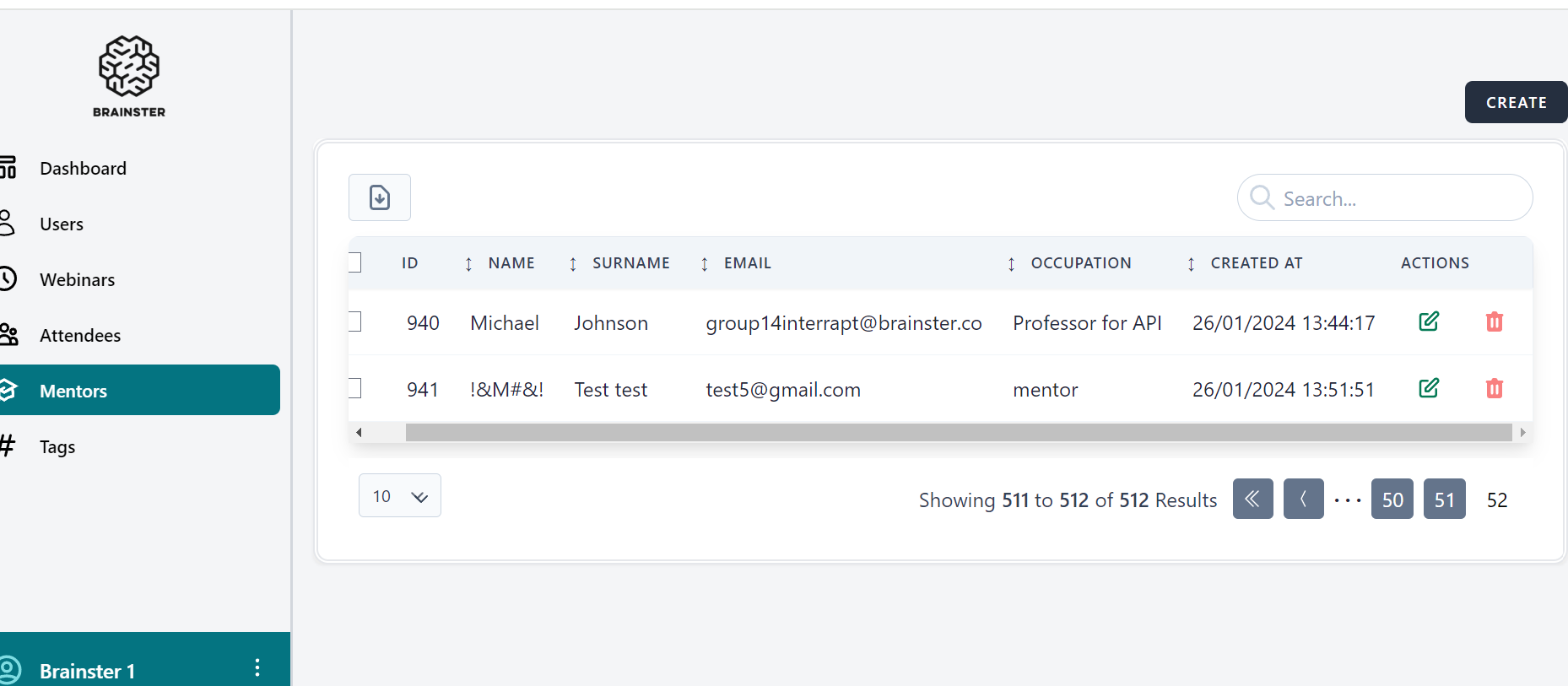Viewport: 1568px width, 686px height.
Task: Go to page 50 of results
Action: click(x=1392, y=500)
